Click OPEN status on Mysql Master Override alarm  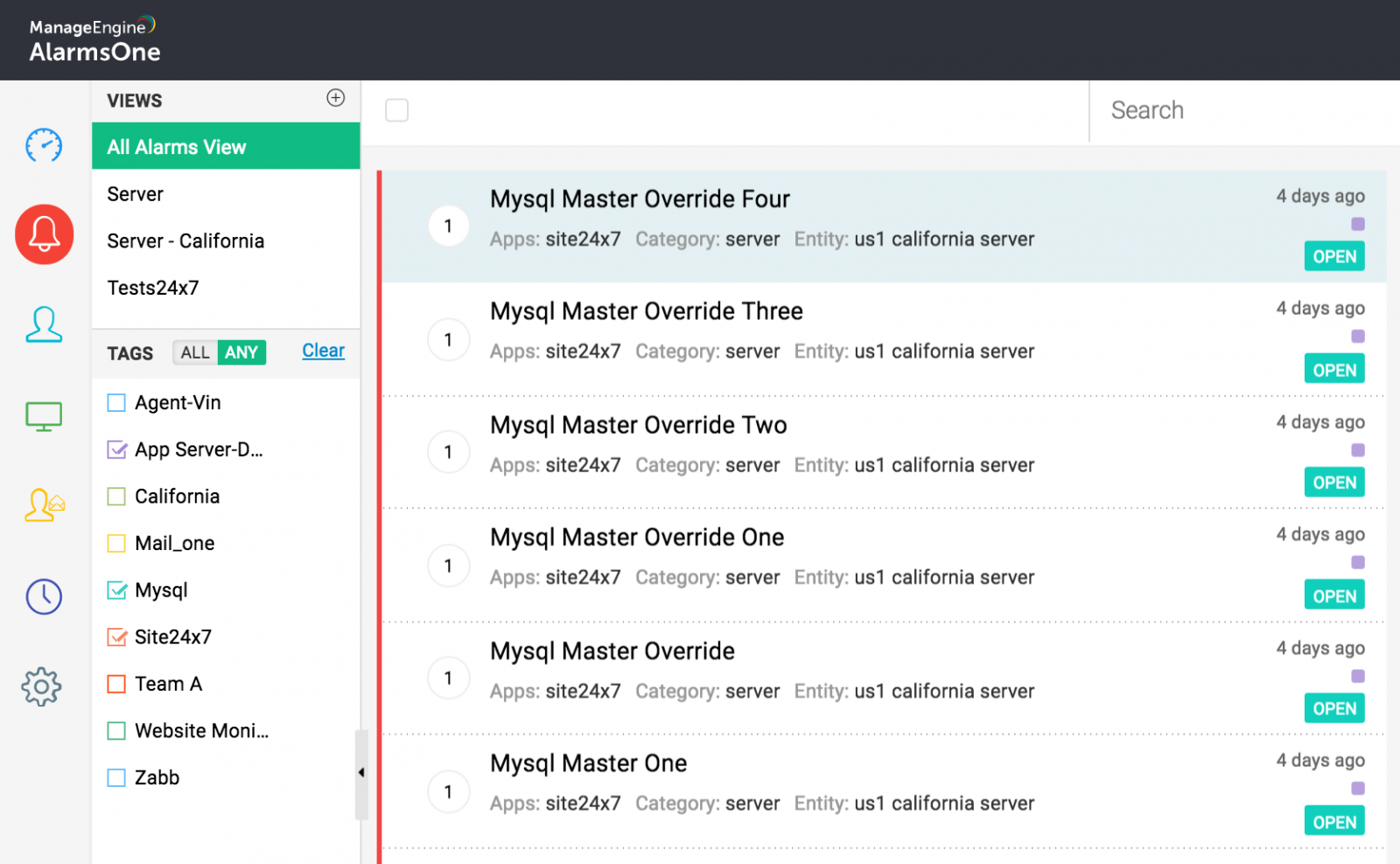pos(1334,708)
